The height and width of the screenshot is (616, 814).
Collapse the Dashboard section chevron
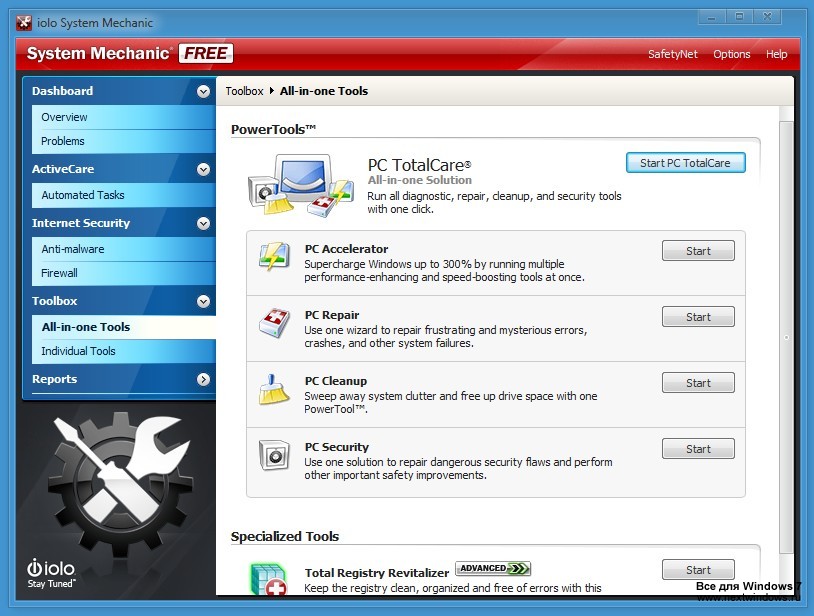(x=204, y=91)
